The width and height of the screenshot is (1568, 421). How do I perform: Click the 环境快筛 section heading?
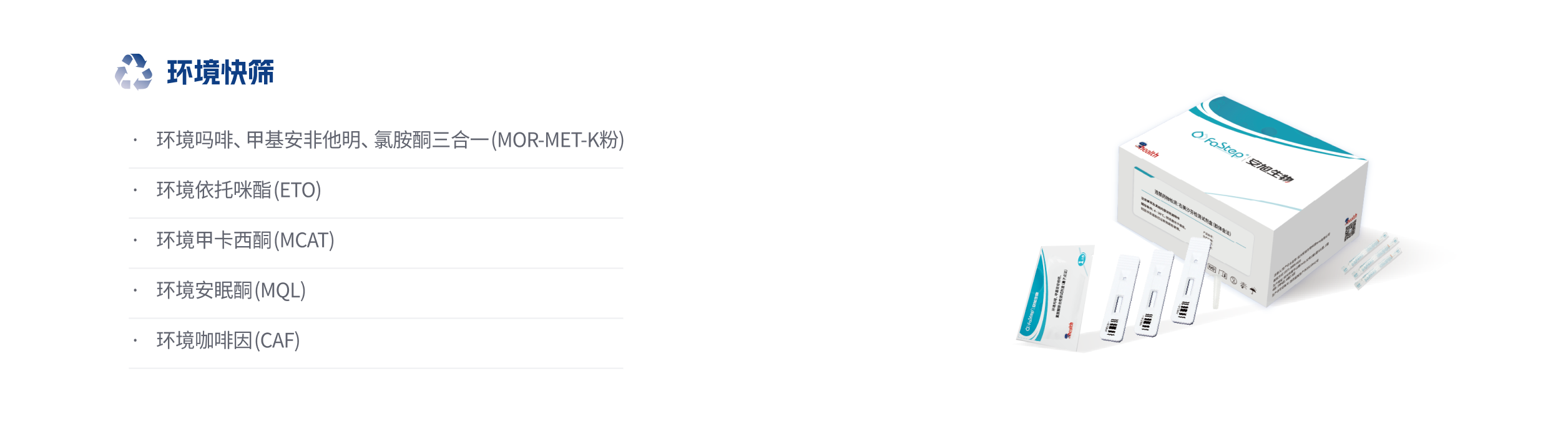pos(220,73)
